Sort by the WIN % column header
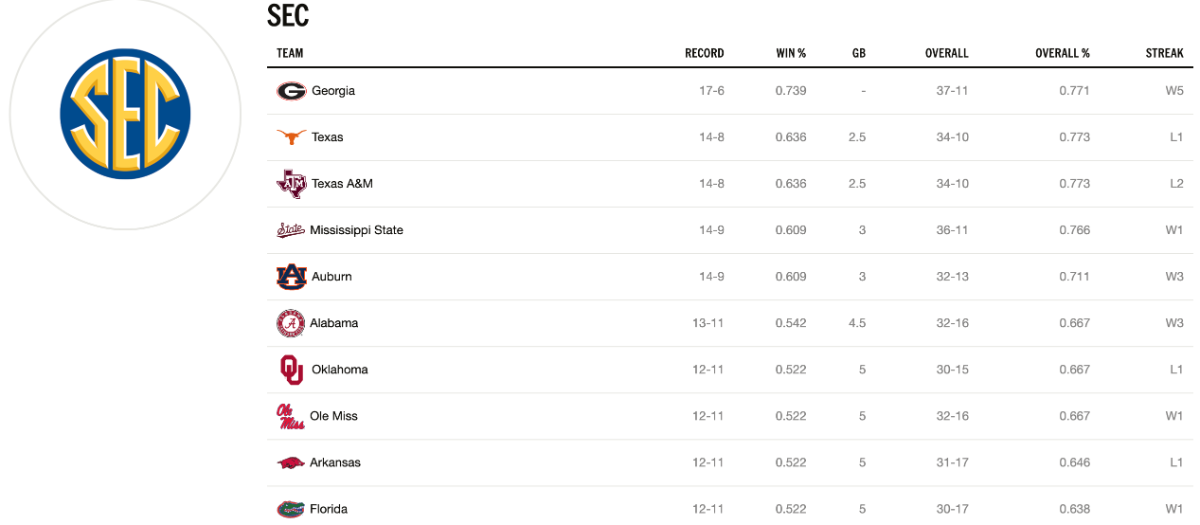Image resolution: width=1200 pixels, height=525 pixels. tap(791, 53)
